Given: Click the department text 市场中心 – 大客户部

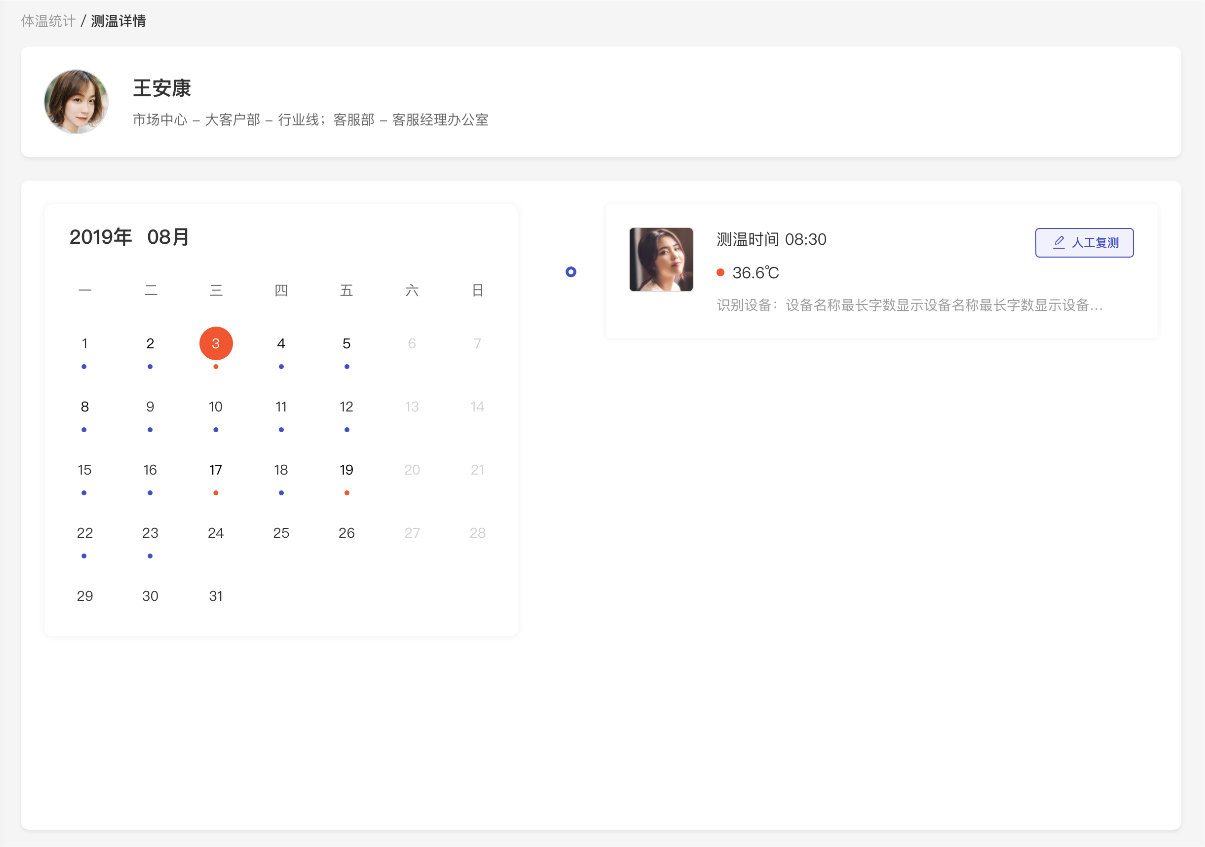Looking at the screenshot, I should click(x=196, y=119).
